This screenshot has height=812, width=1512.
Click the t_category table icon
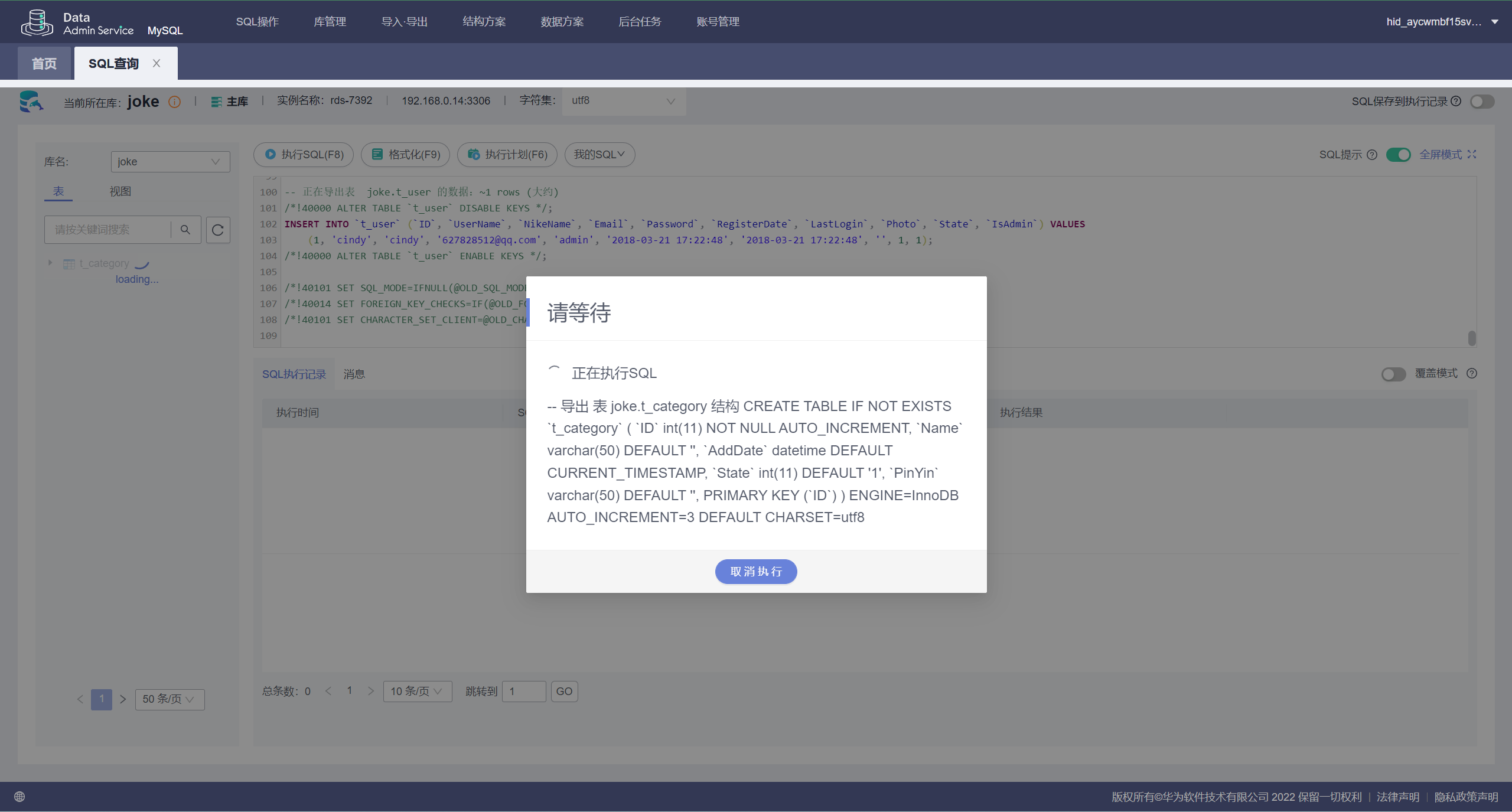click(x=69, y=263)
